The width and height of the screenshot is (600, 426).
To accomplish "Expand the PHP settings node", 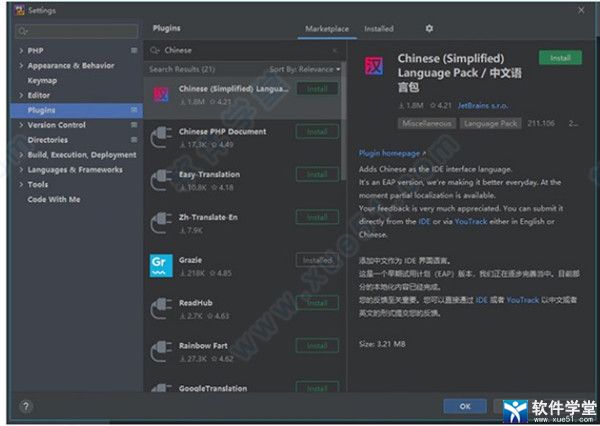I will coord(21,51).
